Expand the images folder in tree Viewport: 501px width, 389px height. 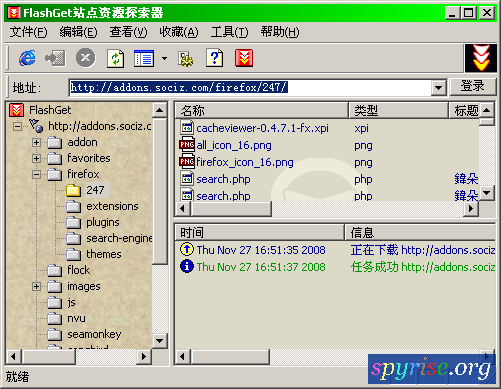click(x=36, y=286)
